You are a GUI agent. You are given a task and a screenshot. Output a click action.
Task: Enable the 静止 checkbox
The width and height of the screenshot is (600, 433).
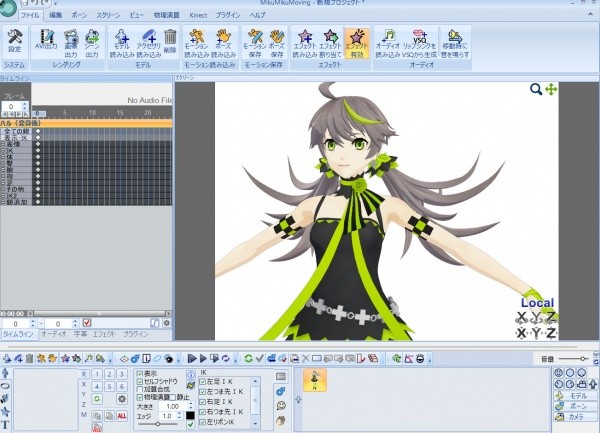[x=173, y=397]
